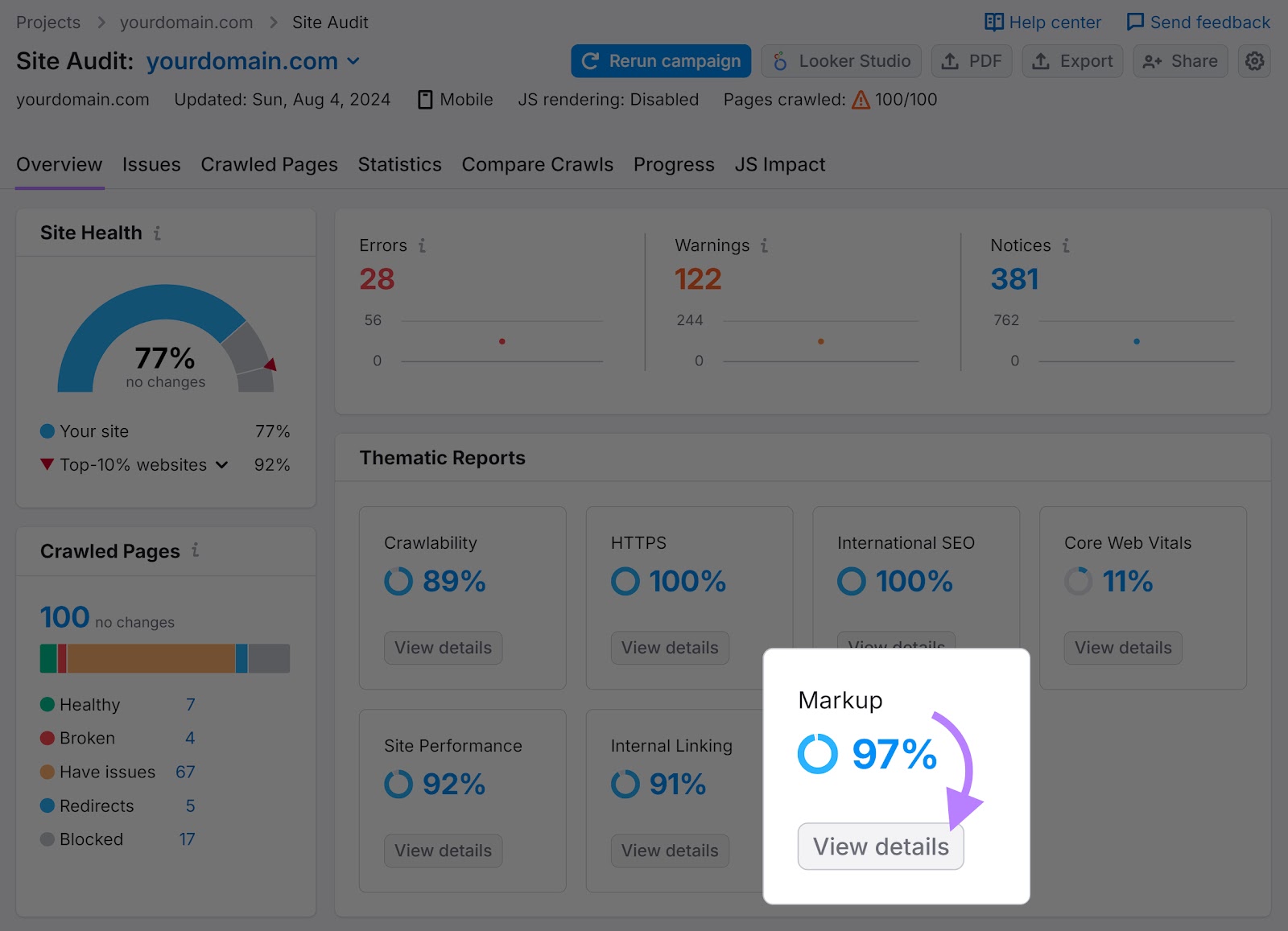View details of the Crawlability report
Viewport: 1288px width, 931px height.
click(x=443, y=648)
